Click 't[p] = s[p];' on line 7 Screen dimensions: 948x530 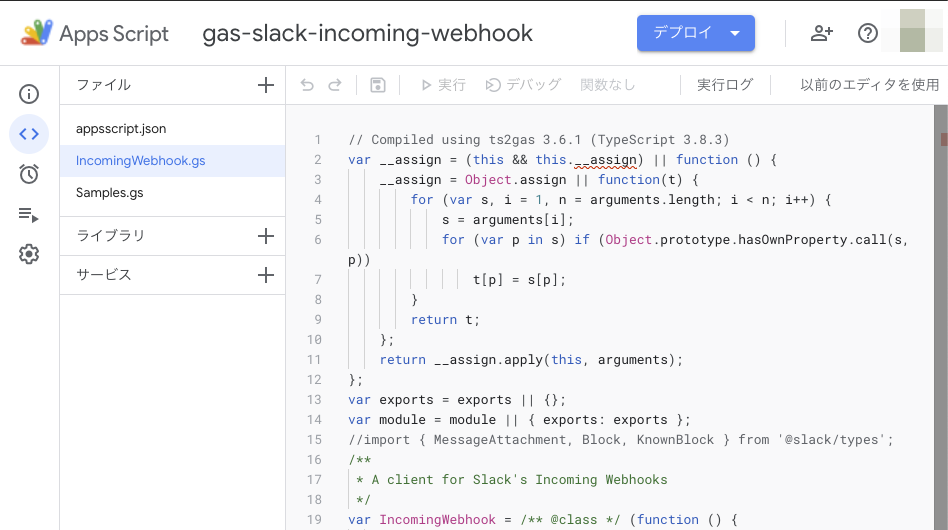point(519,280)
